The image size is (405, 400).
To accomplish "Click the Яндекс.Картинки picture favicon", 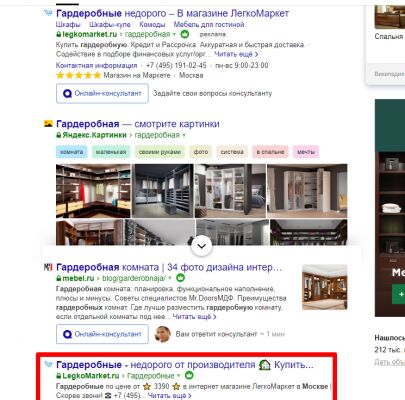I will pos(48,124).
